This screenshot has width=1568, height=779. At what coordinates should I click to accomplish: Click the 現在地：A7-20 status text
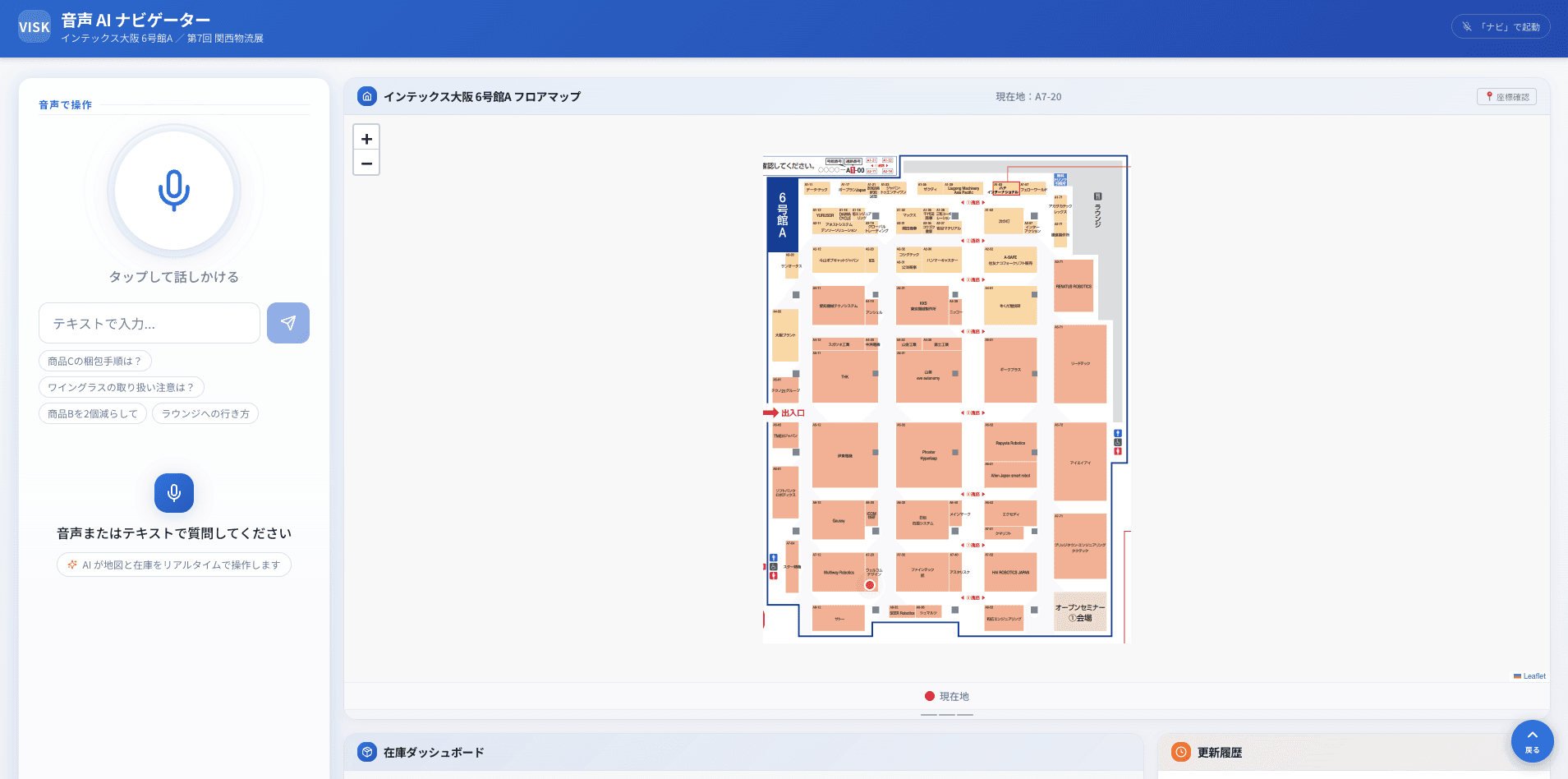coord(1028,97)
